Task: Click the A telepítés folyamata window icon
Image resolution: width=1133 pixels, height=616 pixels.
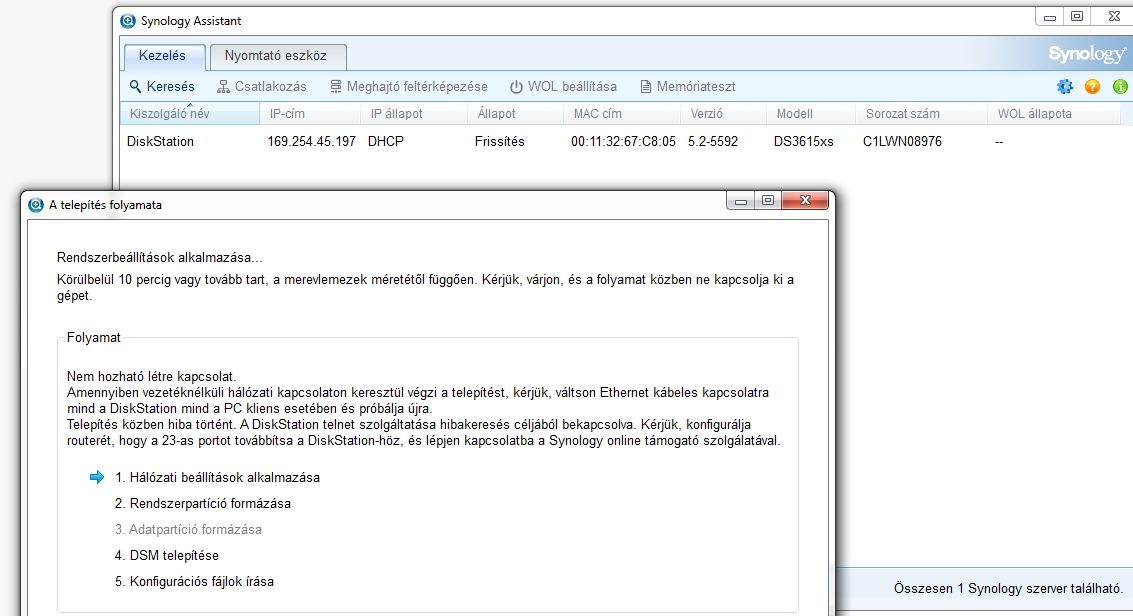Action: point(35,205)
